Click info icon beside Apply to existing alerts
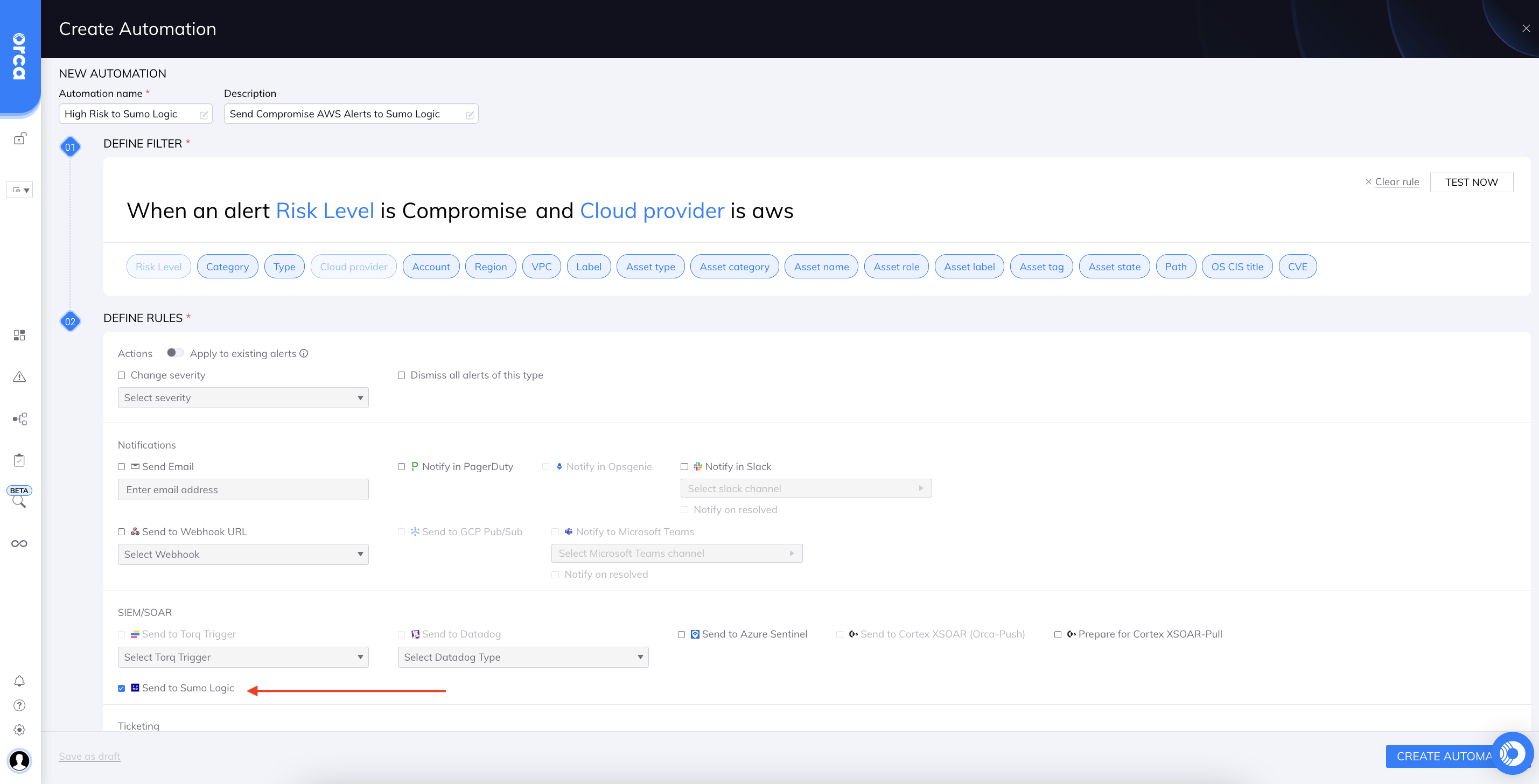Screen dimensions: 1539x784 pyautogui.click(x=304, y=353)
